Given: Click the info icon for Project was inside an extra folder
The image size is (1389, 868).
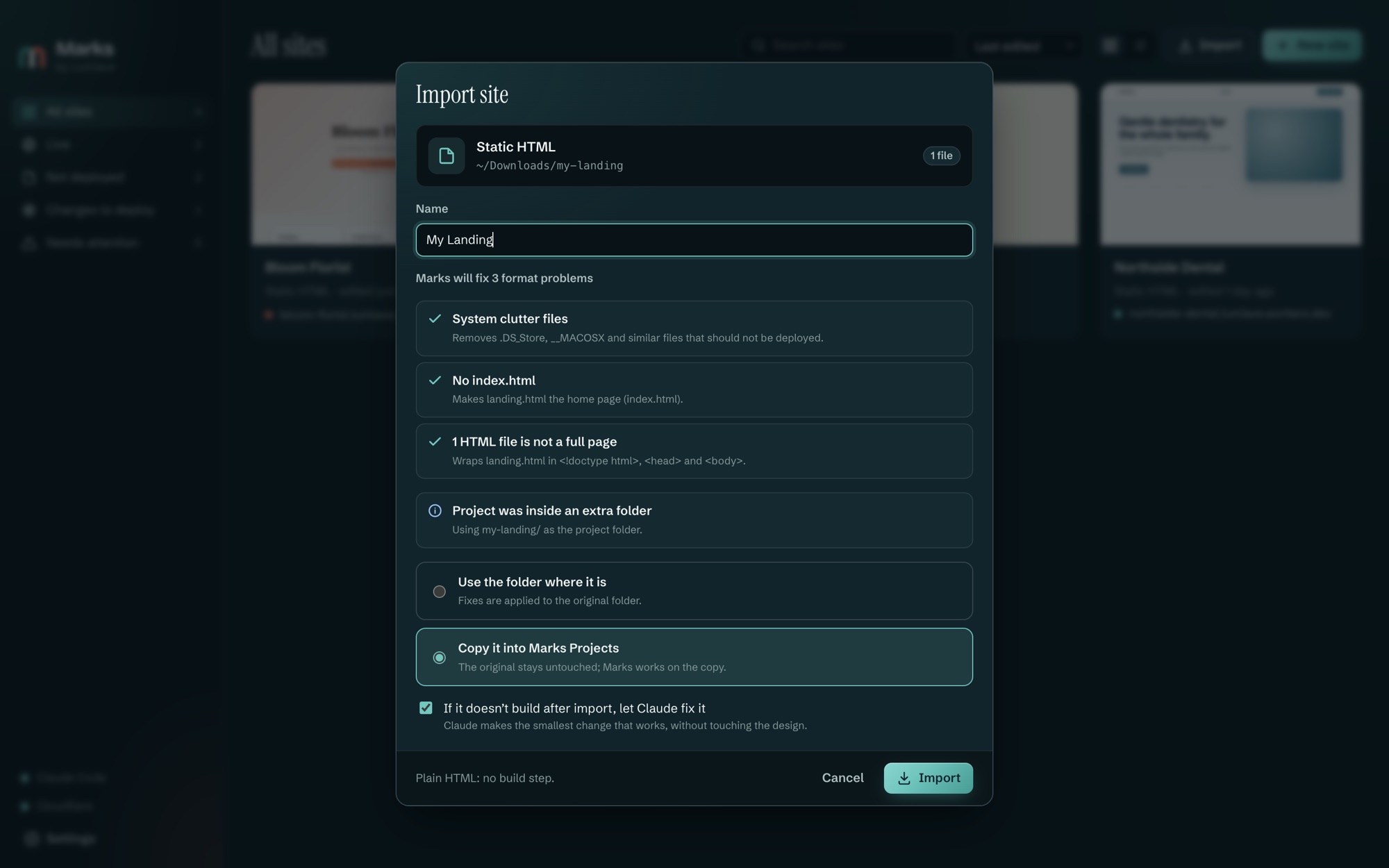Looking at the screenshot, I should pyautogui.click(x=435, y=510).
